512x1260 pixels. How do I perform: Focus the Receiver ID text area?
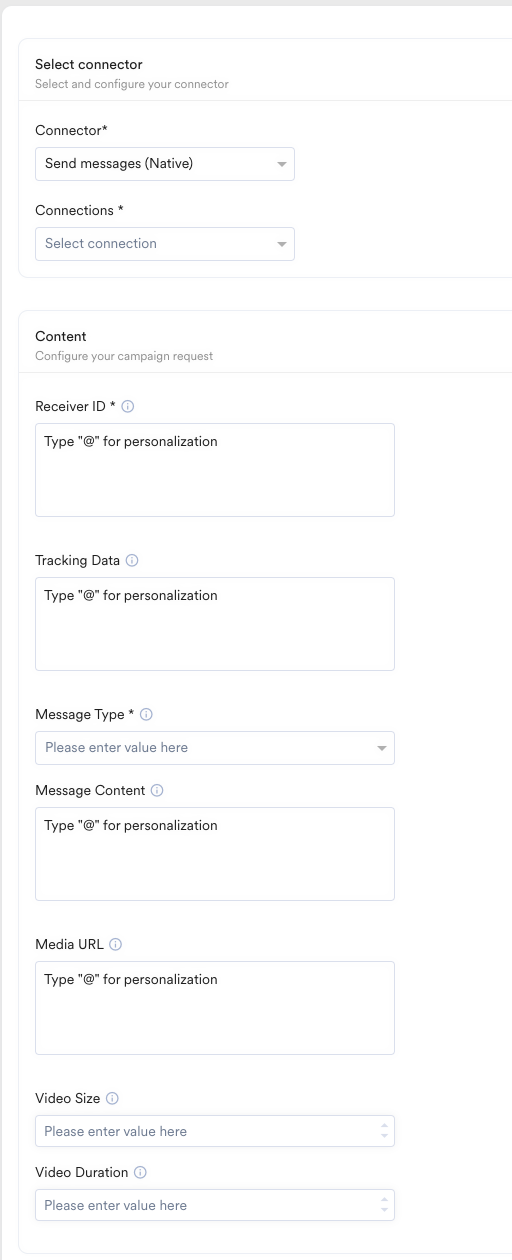215,470
